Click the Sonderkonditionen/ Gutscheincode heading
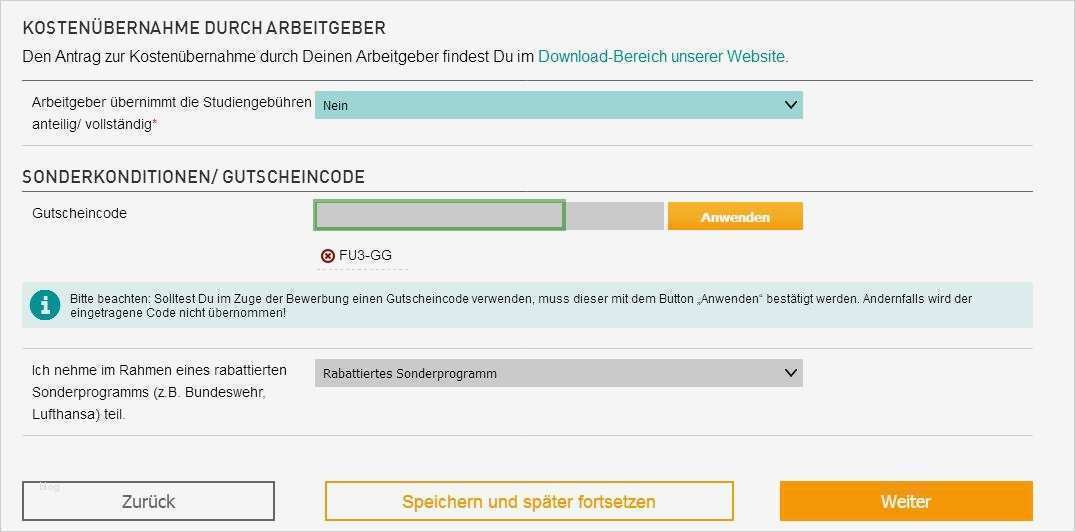 tap(194, 177)
